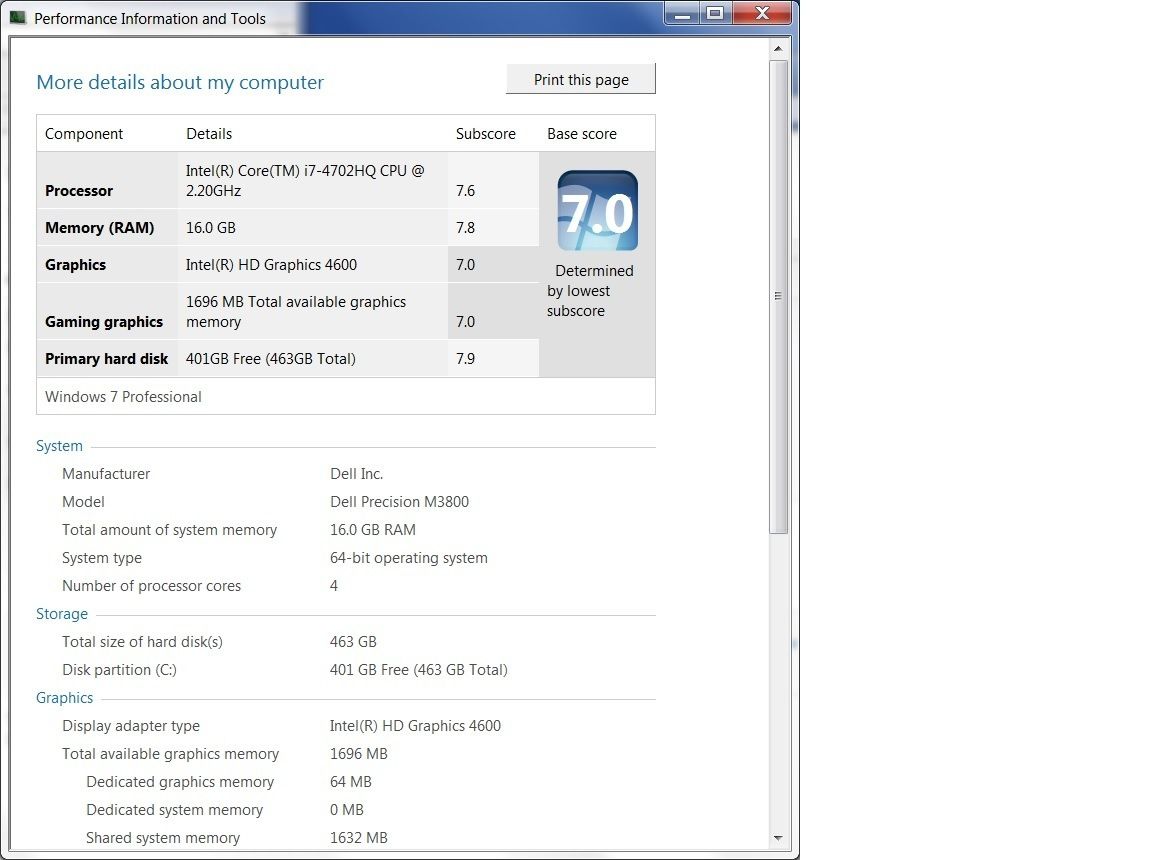Click the vertical scrollbar thumb
This screenshot has width=1152, height=860.
click(778, 296)
